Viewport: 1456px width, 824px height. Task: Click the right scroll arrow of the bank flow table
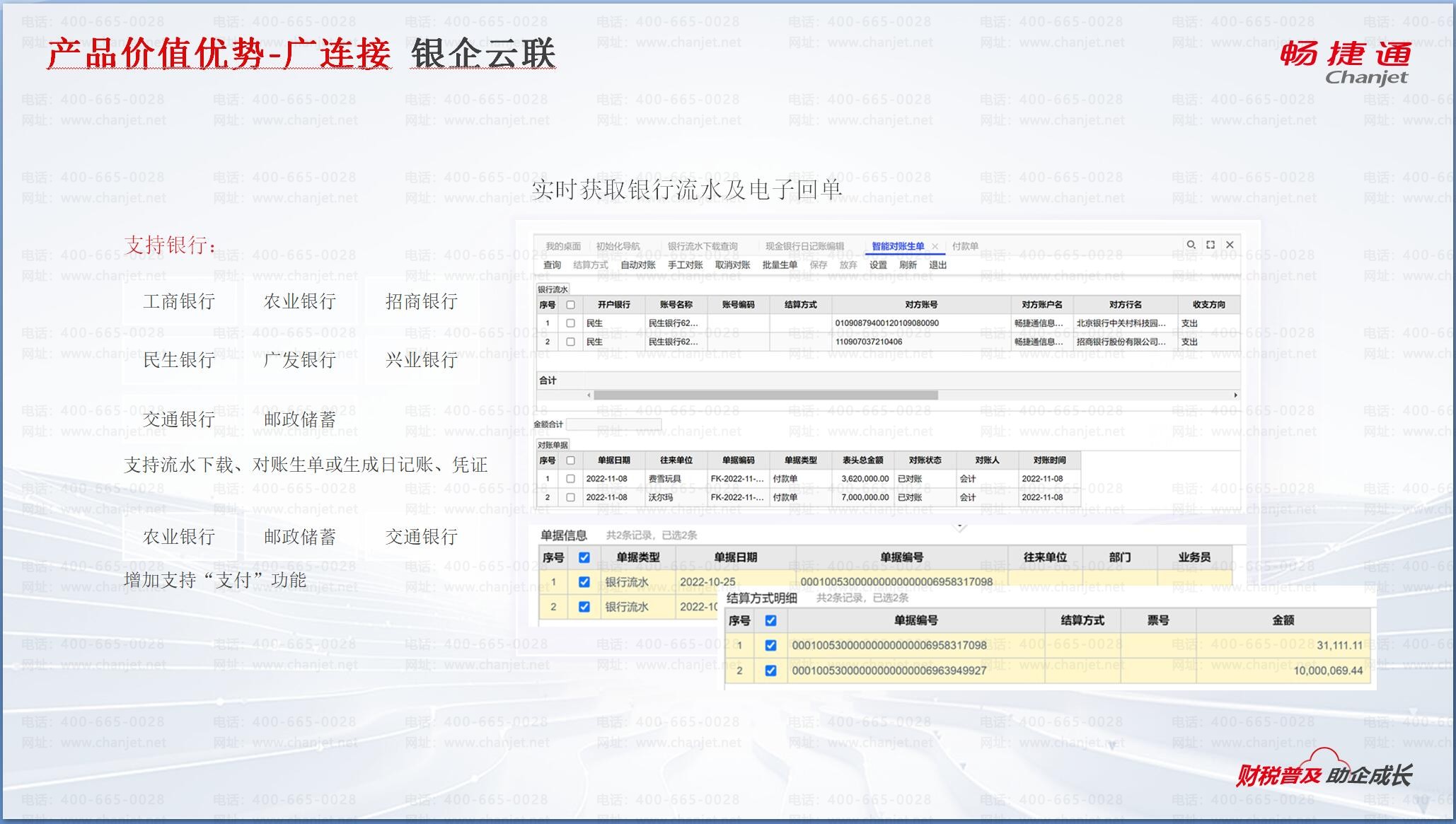pos(1235,395)
